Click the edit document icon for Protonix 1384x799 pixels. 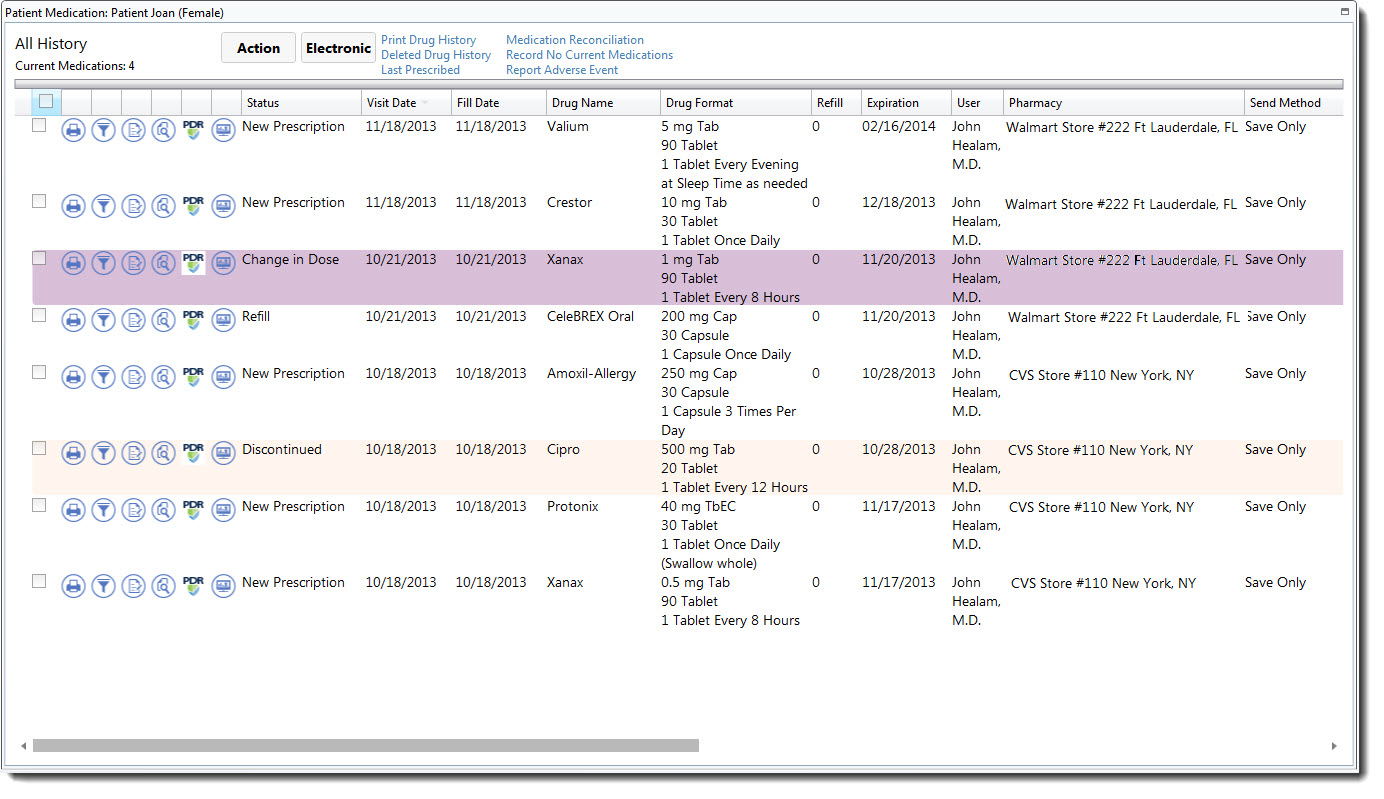coord(133,510)
